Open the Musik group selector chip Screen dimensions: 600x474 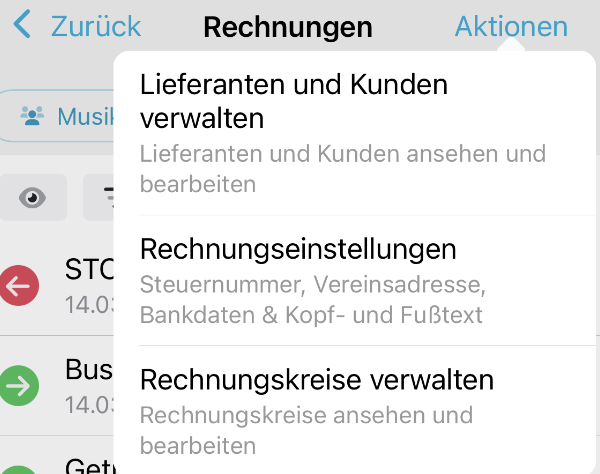click(57, 116)
